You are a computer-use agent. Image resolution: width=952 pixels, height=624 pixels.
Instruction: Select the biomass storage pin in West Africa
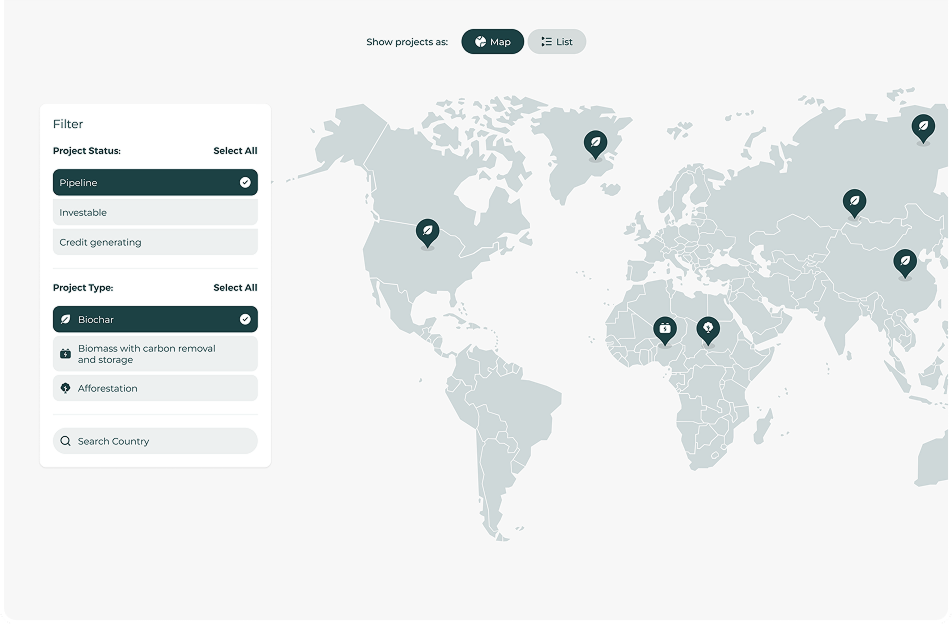pos(664,328)
